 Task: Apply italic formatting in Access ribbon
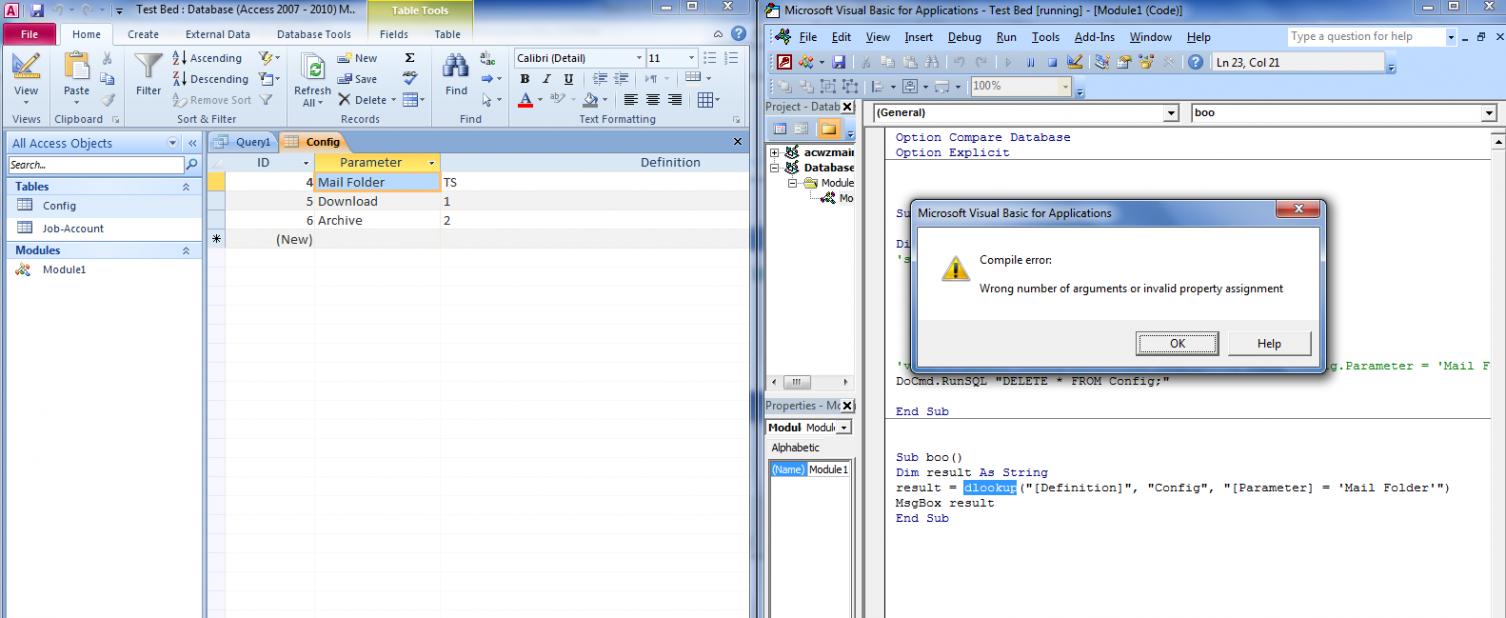(545, 79)
